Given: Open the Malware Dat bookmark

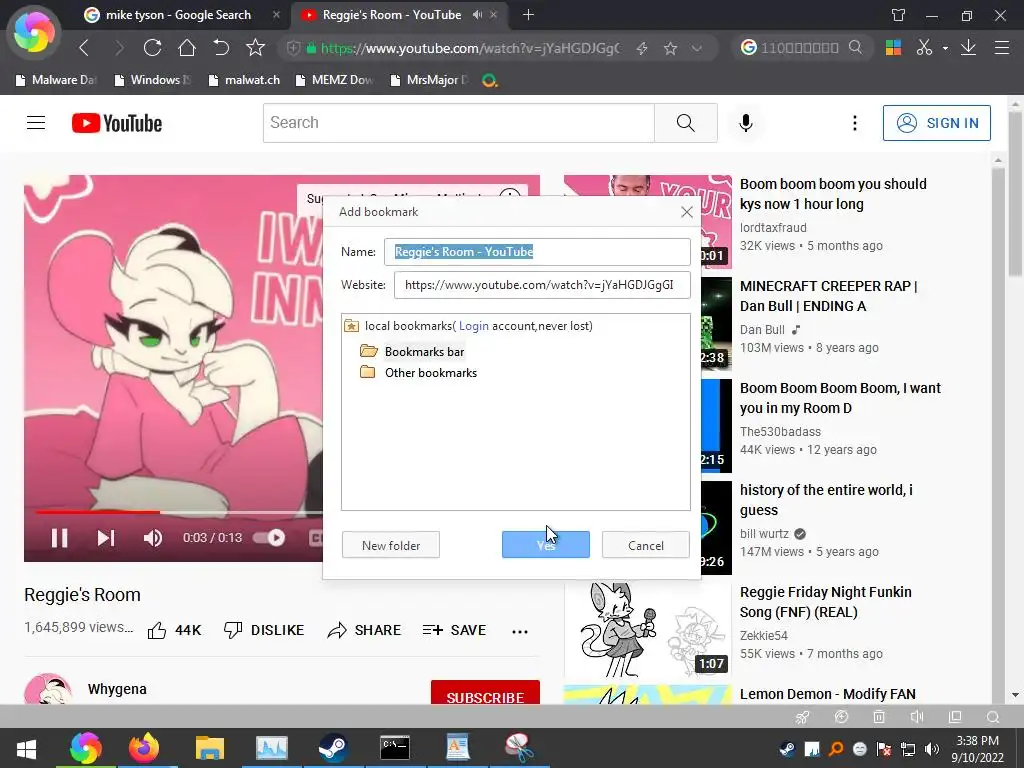Looking at the screenshot, I should (x=56, y=80).
